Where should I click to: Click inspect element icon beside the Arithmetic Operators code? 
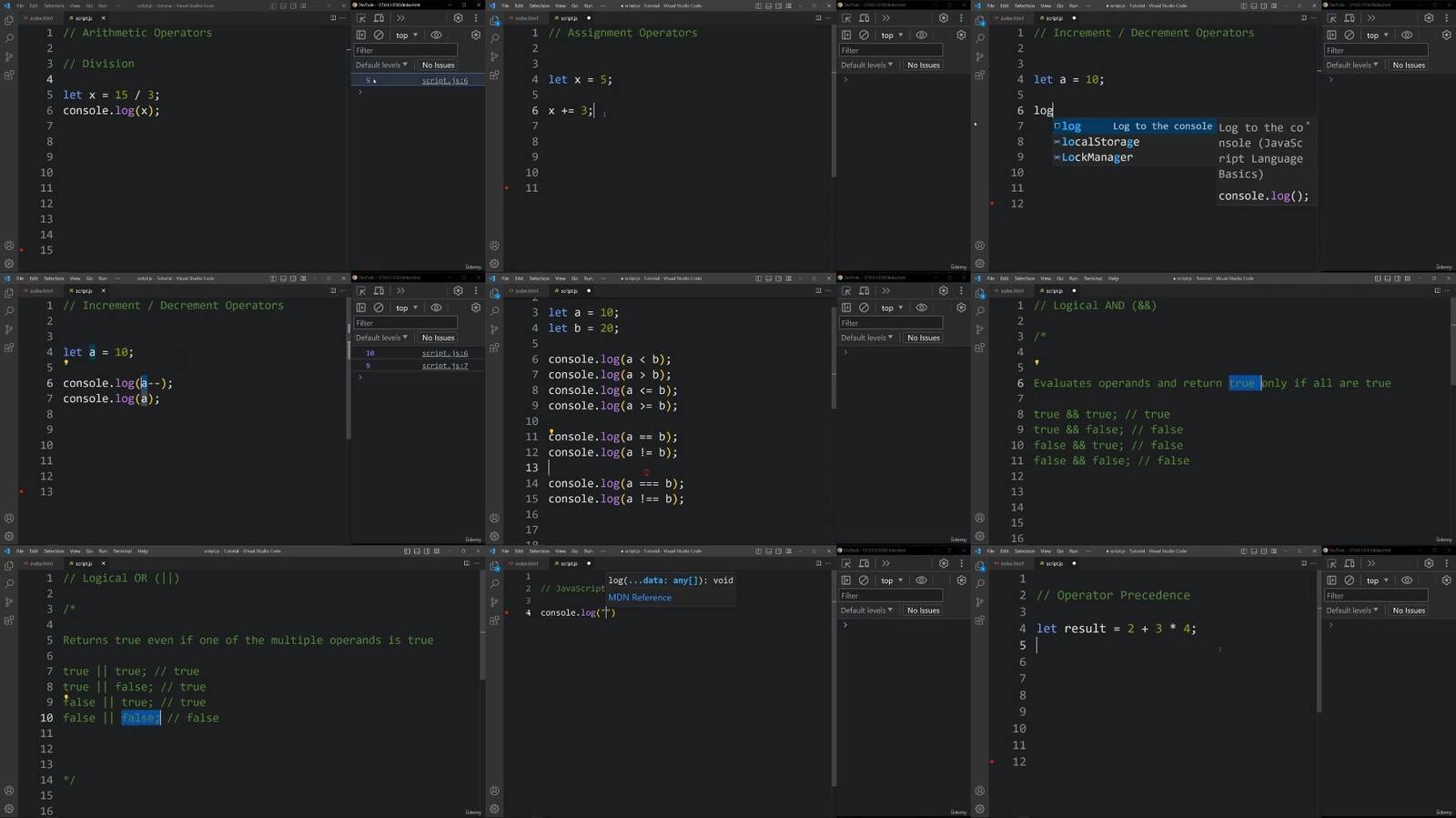point(361,18)
